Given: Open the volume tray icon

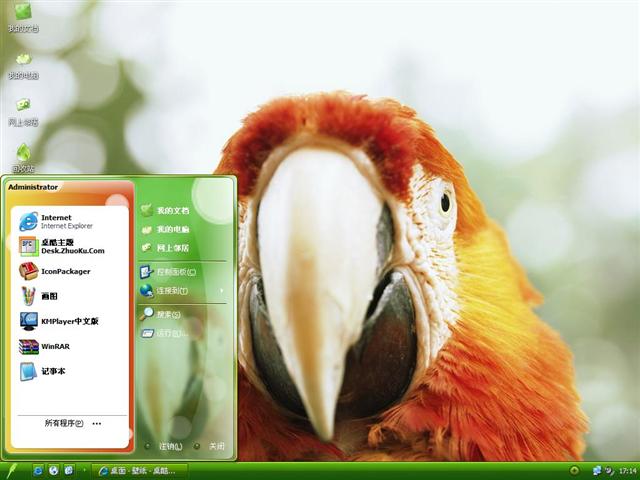Looking at the screenshot, I should [x=610, y=471].
